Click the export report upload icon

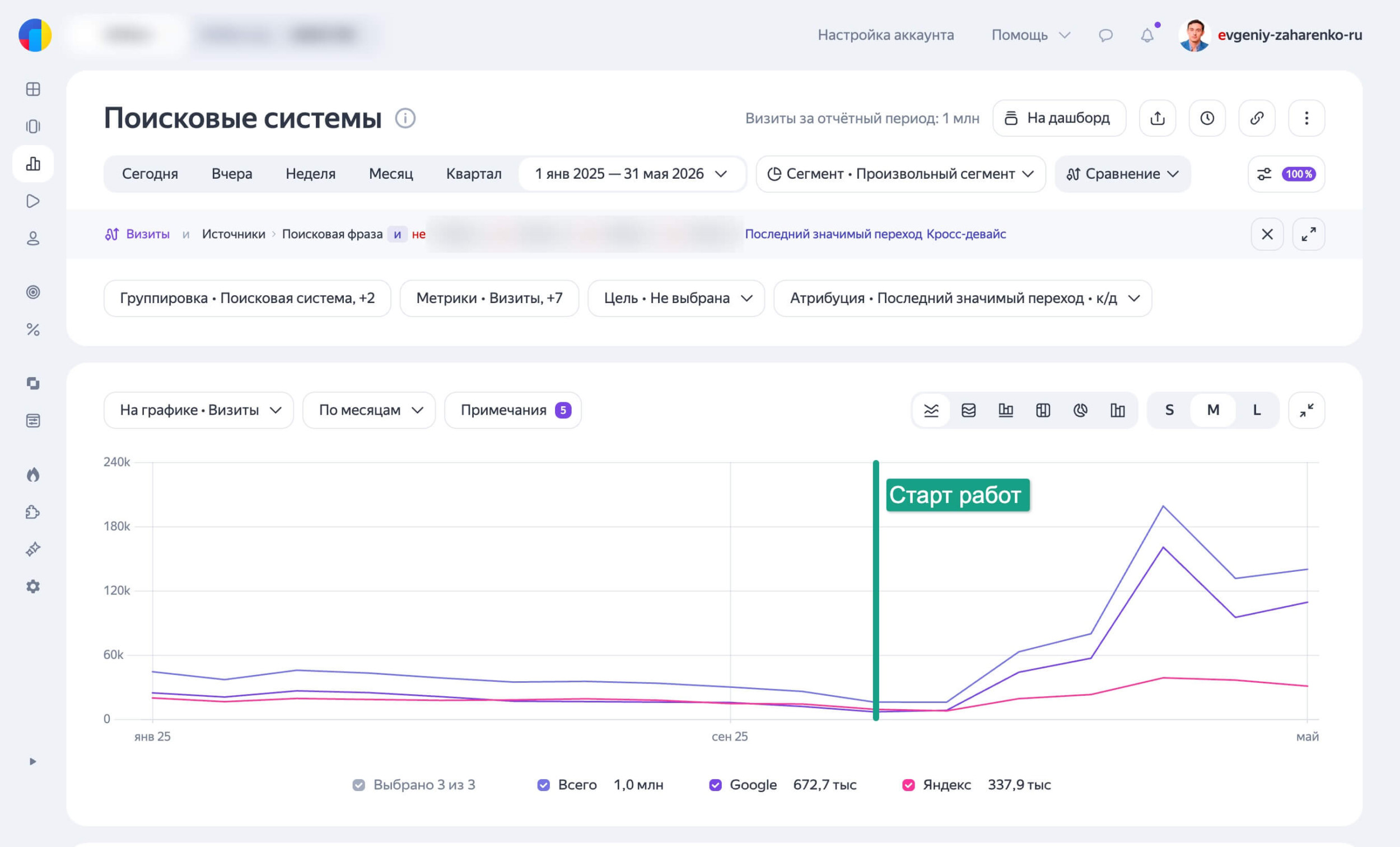pos(1158,118)
